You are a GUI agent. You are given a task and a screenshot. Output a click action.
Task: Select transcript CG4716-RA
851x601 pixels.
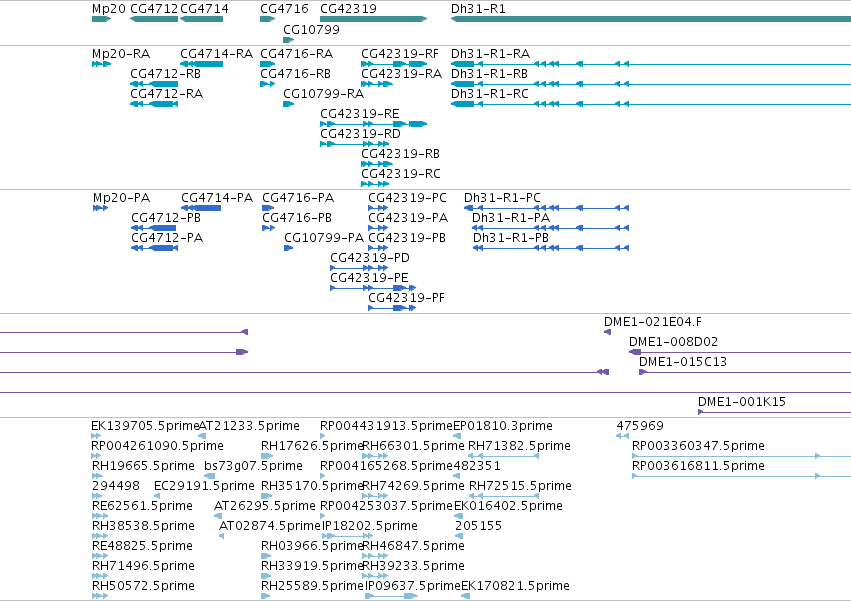coord(297,54)
